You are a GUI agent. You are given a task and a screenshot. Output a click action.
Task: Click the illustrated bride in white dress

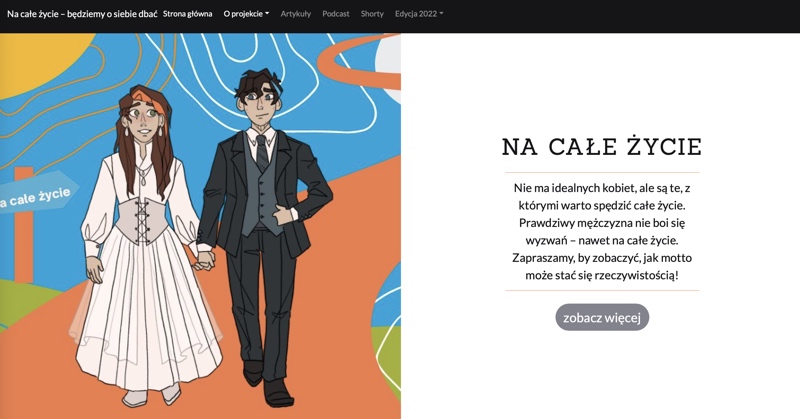coord(145,245)
